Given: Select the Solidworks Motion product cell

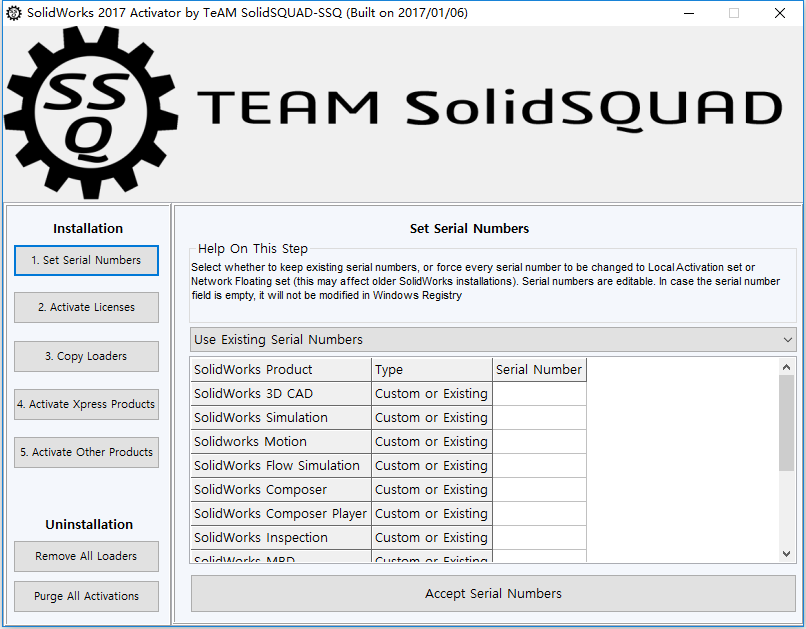Looking at the screenshot, I should pos(281,441).
